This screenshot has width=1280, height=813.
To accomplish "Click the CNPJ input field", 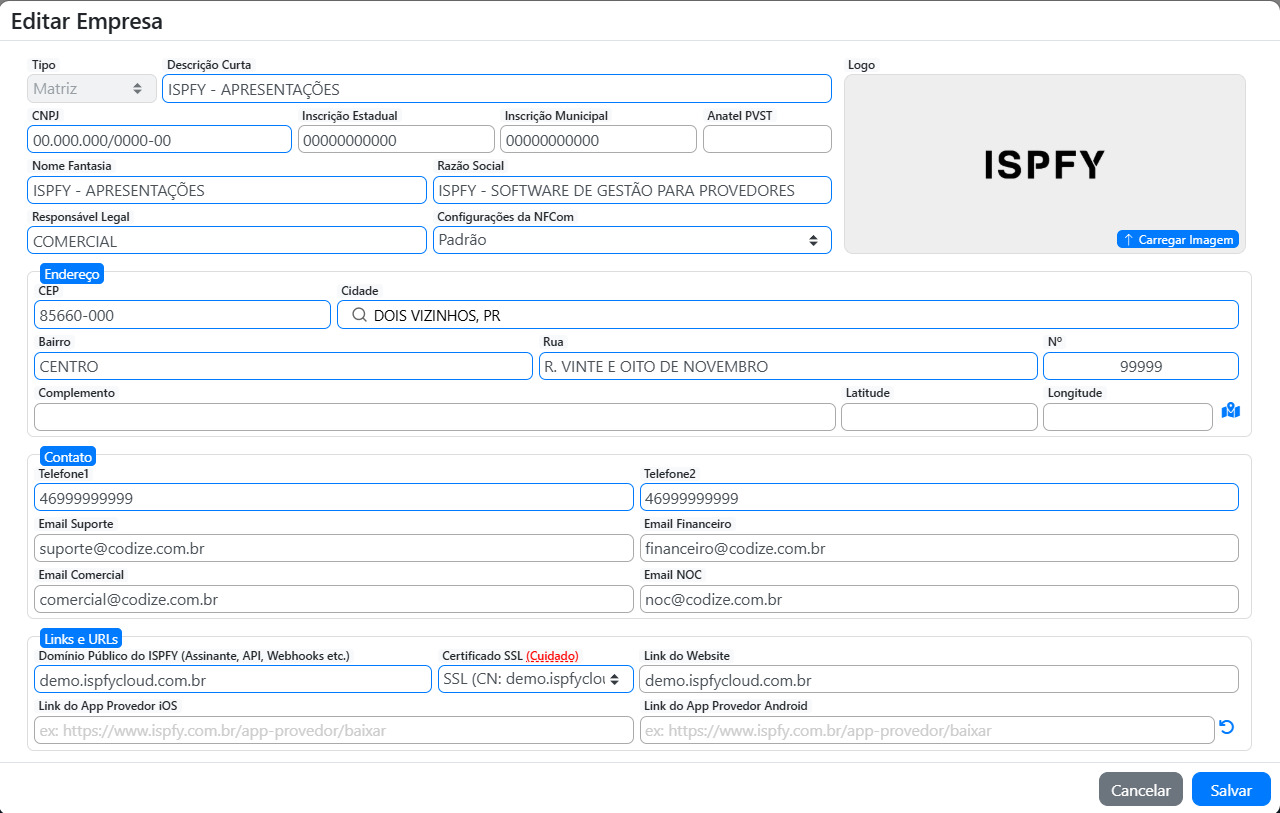I will [159, 139].
